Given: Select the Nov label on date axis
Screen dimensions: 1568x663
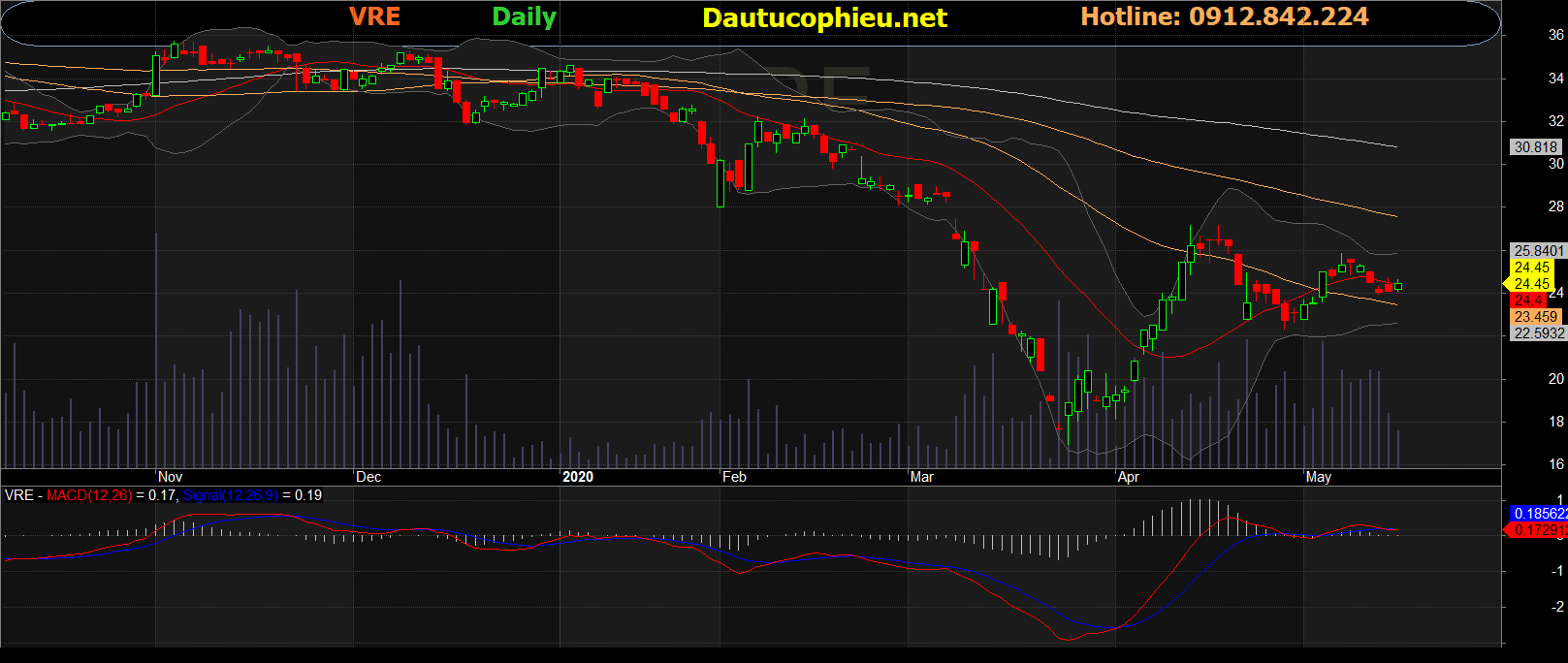Looking at the screenshot, I should [170, 477].
